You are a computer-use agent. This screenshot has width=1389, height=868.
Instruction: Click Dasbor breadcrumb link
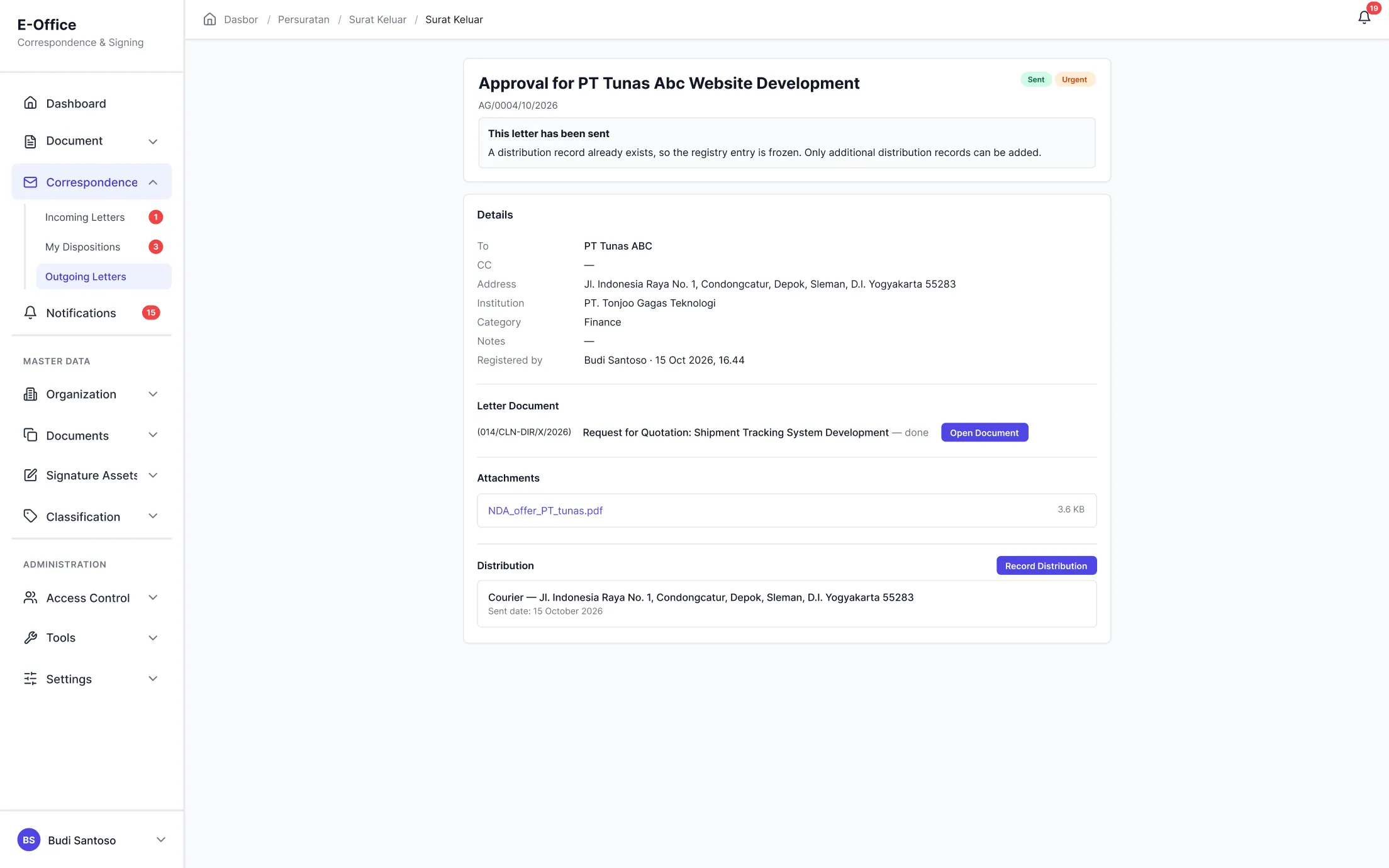[x=241, y=19]
